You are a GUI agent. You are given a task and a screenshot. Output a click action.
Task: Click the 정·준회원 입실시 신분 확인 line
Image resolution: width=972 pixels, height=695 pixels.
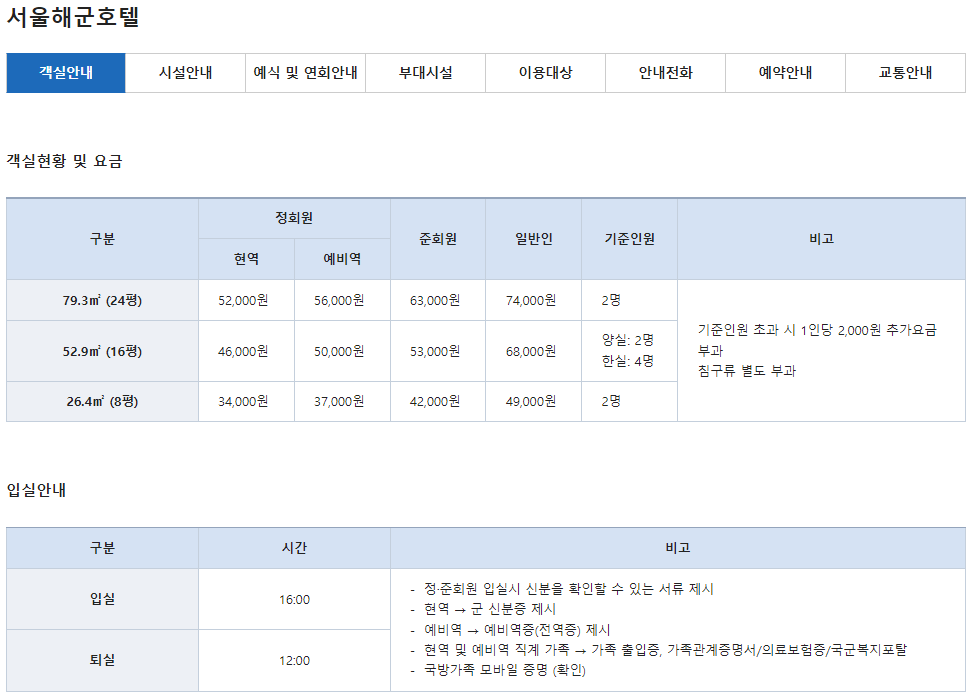pyautogui.click(x=568, y=589)
